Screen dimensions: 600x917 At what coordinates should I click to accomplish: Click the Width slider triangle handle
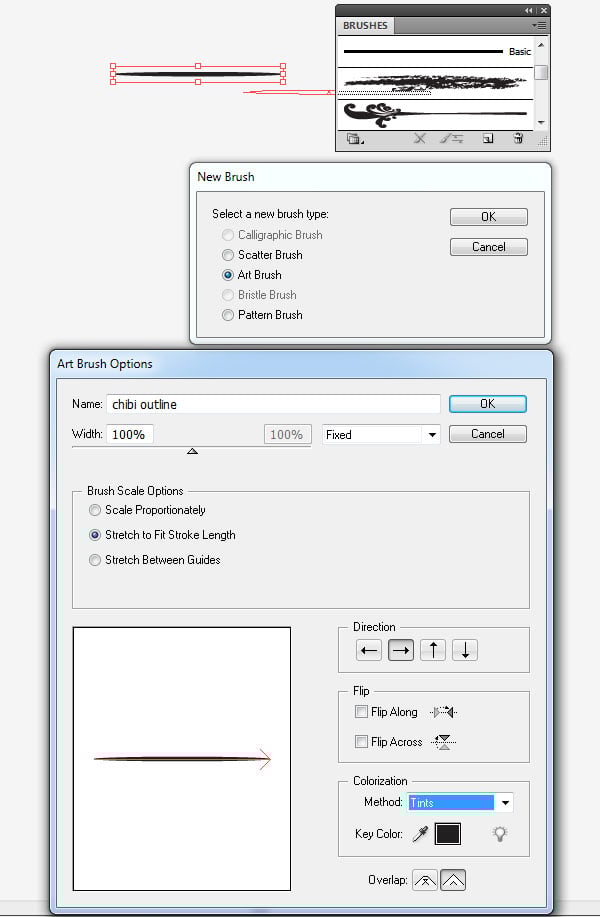tap(192, 451)
